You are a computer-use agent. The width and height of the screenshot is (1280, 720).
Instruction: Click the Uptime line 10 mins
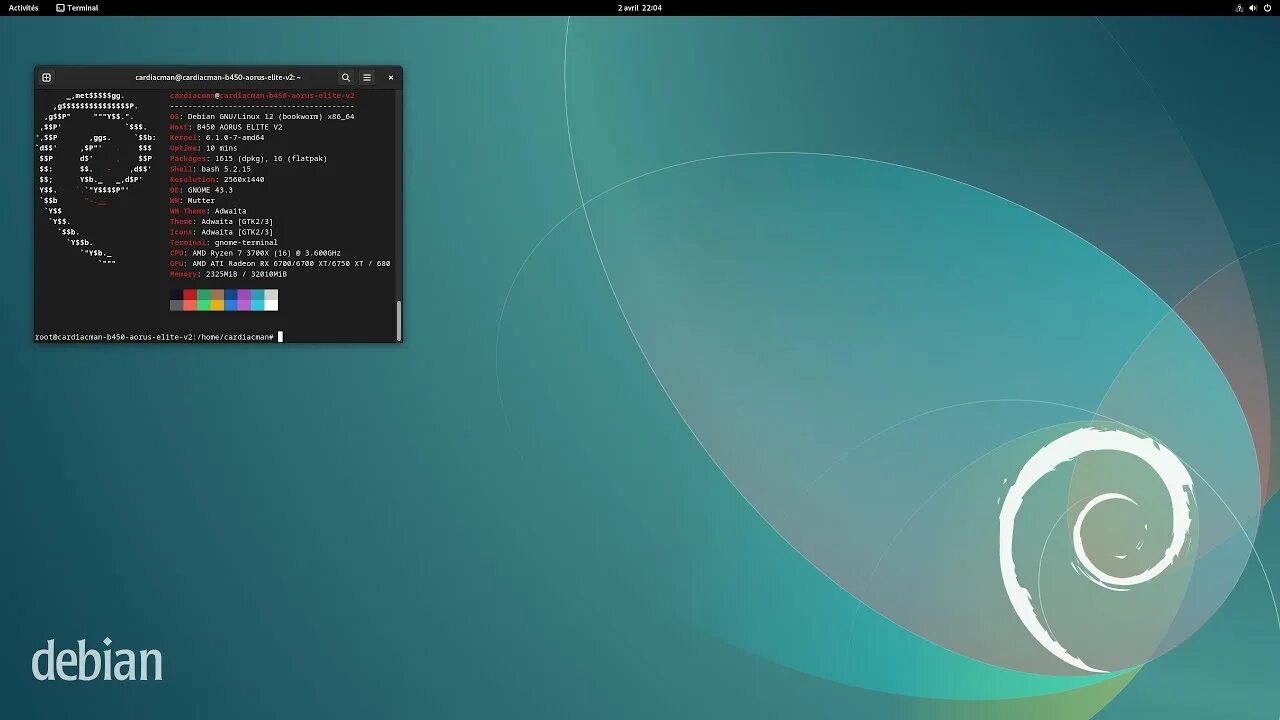click(204, 148)
